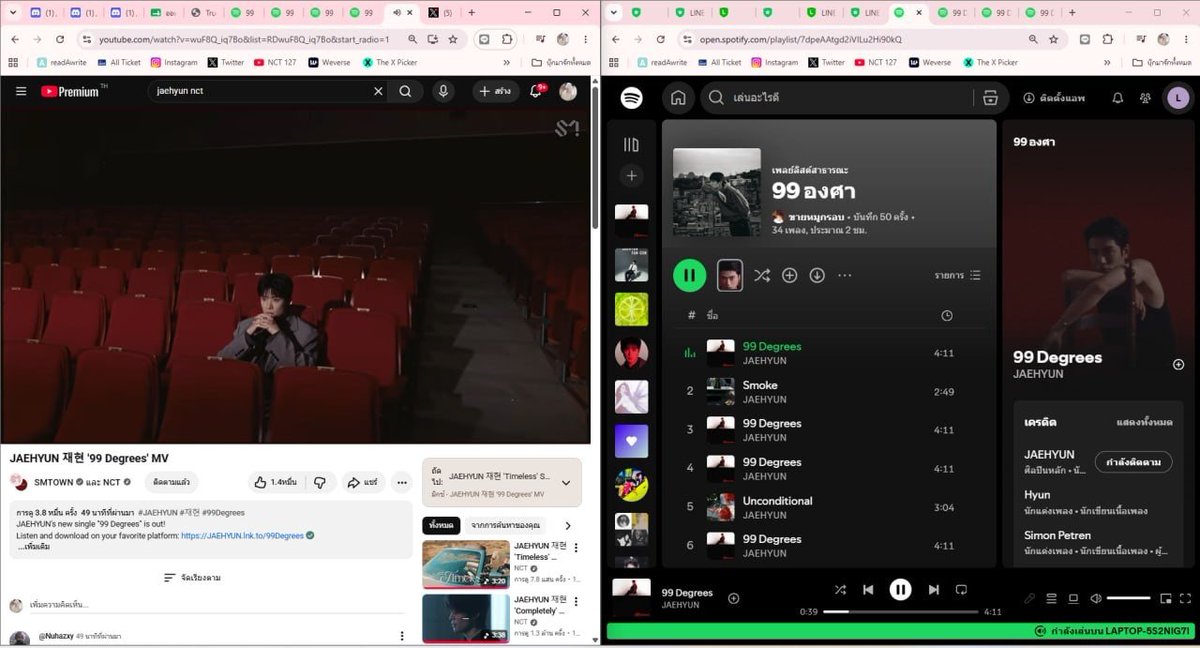Activate YouTube voice search microphone
The width and height of the screenshot is (1200, 648).
pos(443,91)
